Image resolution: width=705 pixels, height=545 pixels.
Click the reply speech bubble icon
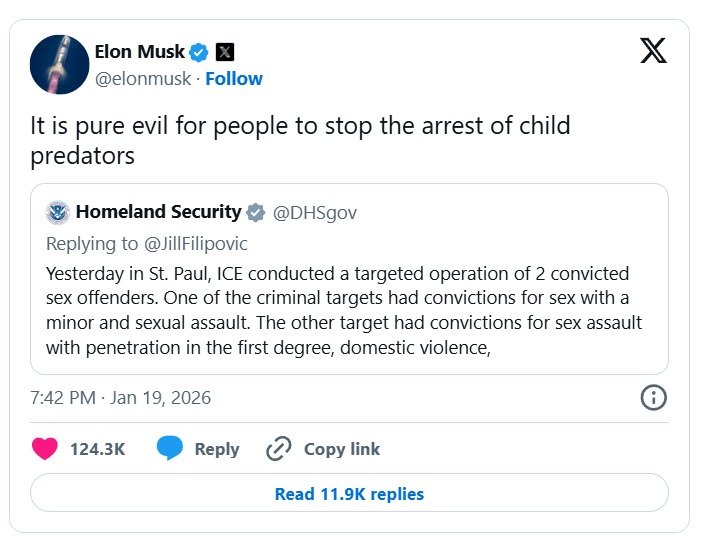point(171,449)
